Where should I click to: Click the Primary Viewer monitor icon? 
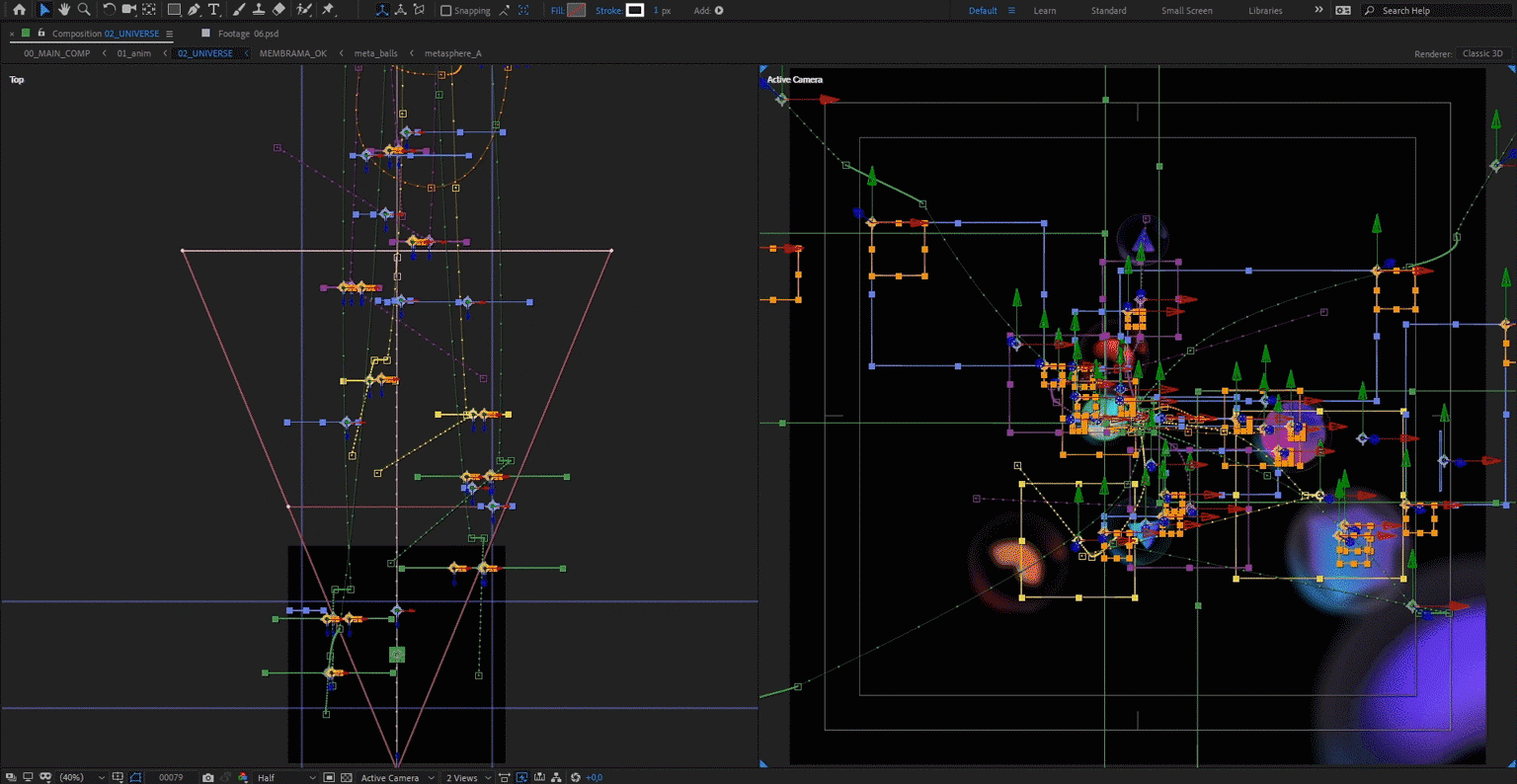click(x=28, y=777)
